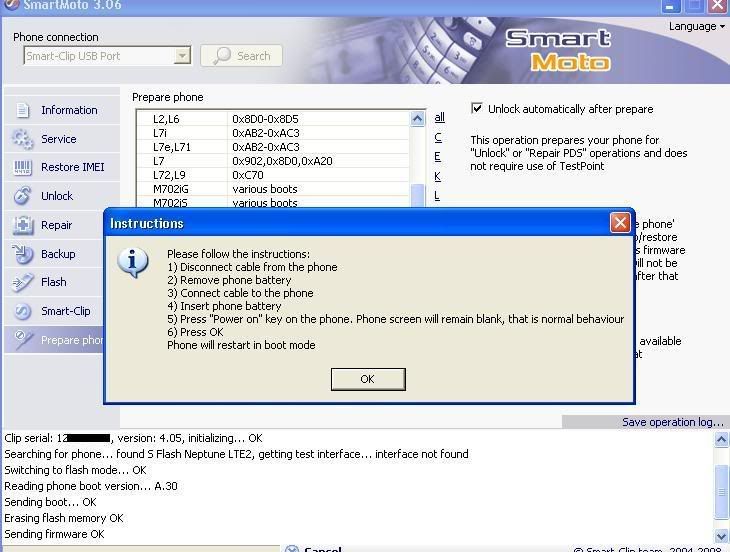Open the Language dropdown menu
Viewport: 730px width, 552px height.
pos(697,27)
